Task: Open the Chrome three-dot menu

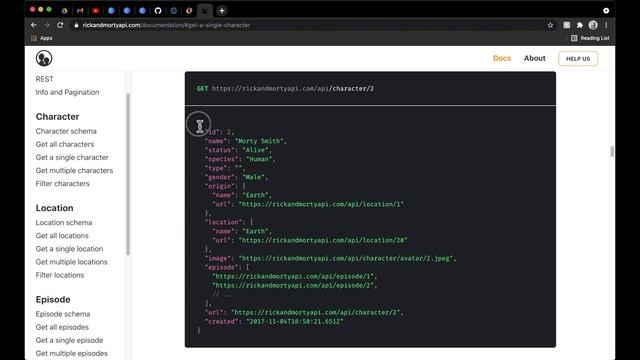Action: pyautogui.click(x=606, y=25)
